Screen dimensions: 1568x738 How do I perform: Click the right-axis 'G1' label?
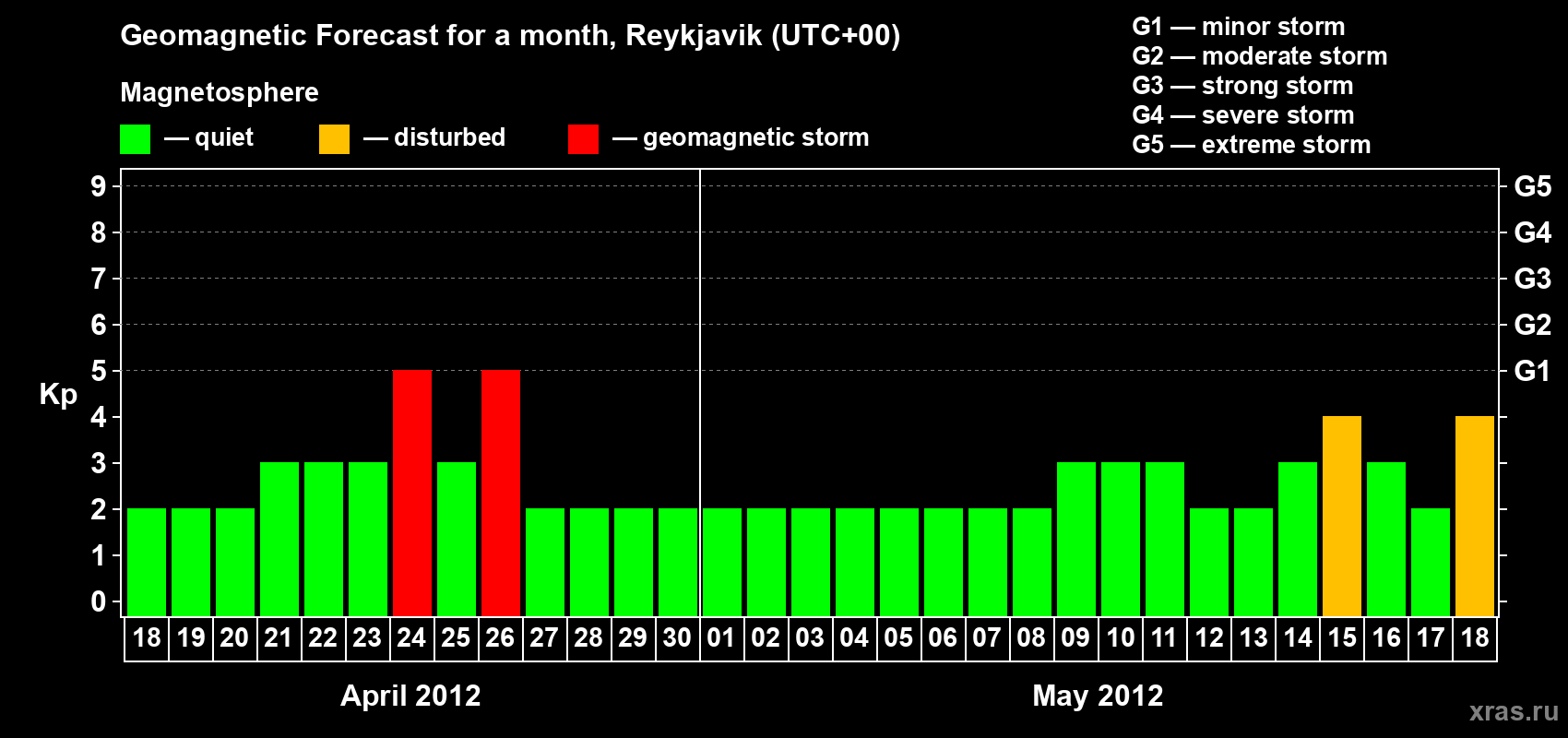coord(1533,371)
